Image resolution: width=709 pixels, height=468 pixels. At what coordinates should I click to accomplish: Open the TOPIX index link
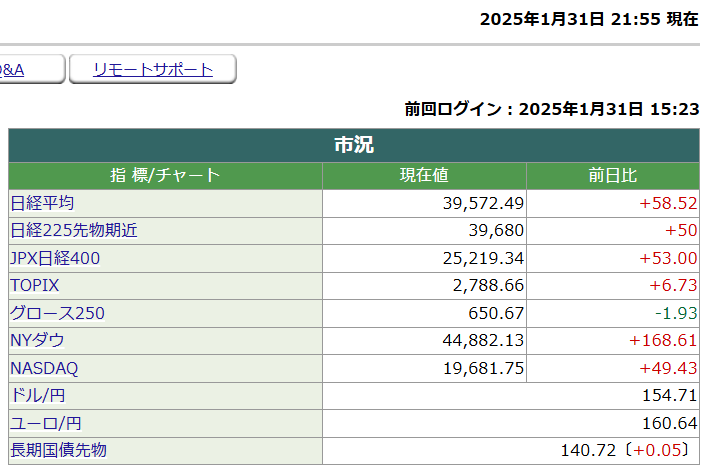[35, 285]
